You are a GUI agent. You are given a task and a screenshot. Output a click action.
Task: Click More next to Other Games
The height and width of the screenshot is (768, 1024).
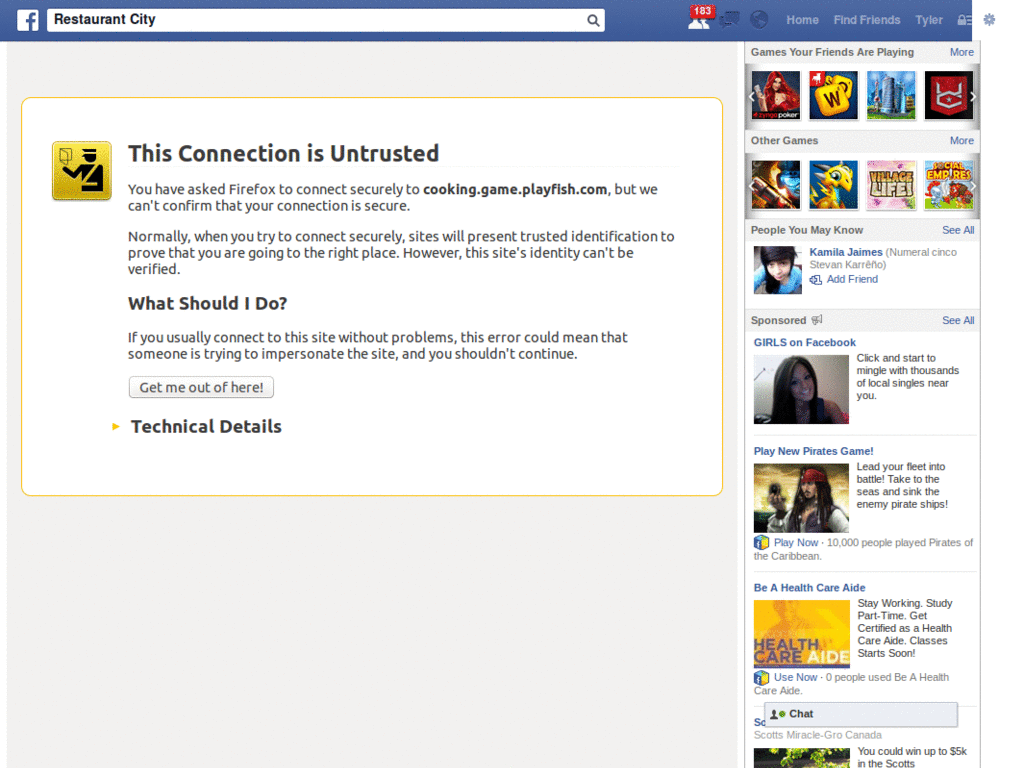(961, 140)
